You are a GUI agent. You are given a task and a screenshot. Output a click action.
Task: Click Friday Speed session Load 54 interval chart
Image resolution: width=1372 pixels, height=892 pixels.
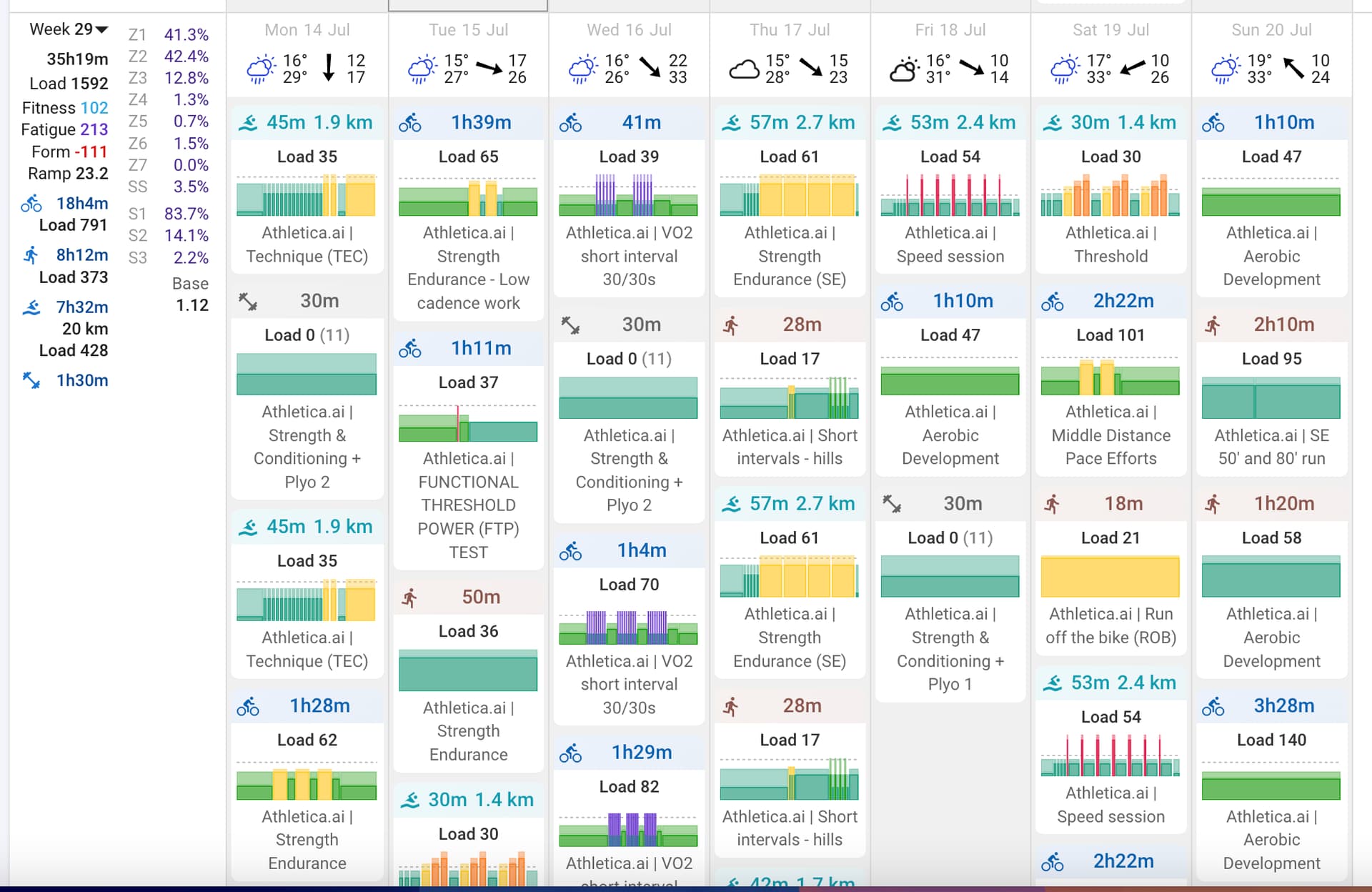click(x=950, y=195)
